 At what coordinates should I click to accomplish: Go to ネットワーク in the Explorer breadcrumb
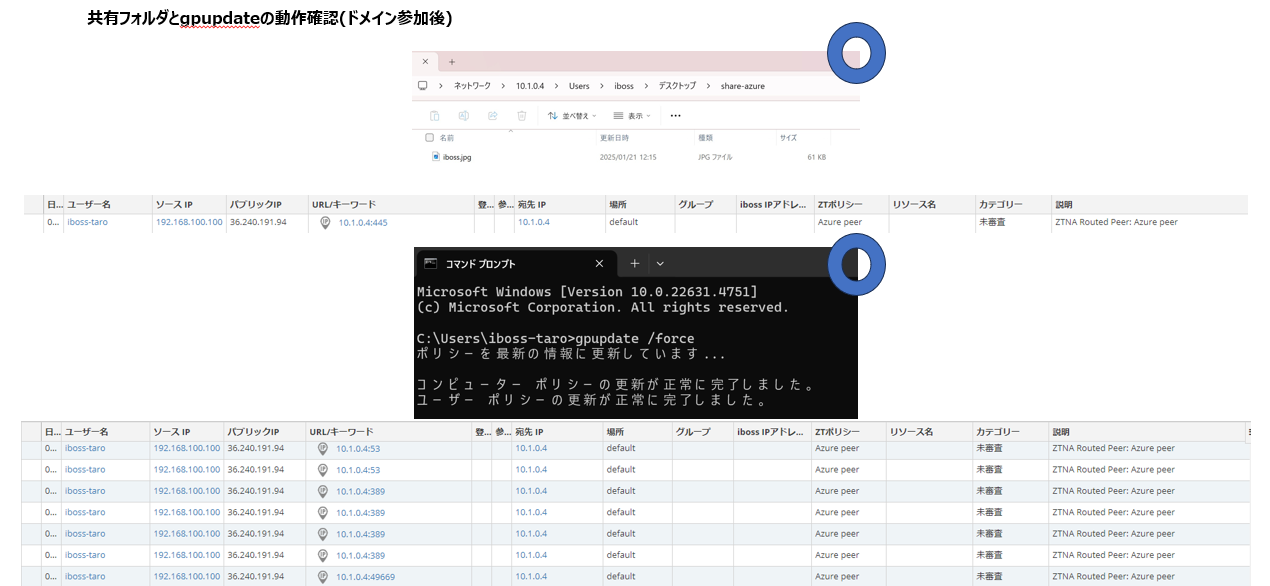473,86
